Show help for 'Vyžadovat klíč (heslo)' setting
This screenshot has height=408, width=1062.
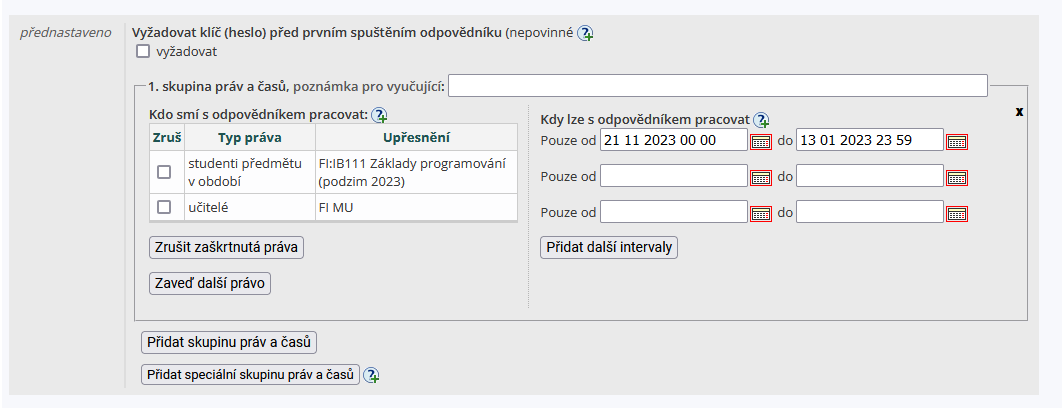tap(585, 33)
